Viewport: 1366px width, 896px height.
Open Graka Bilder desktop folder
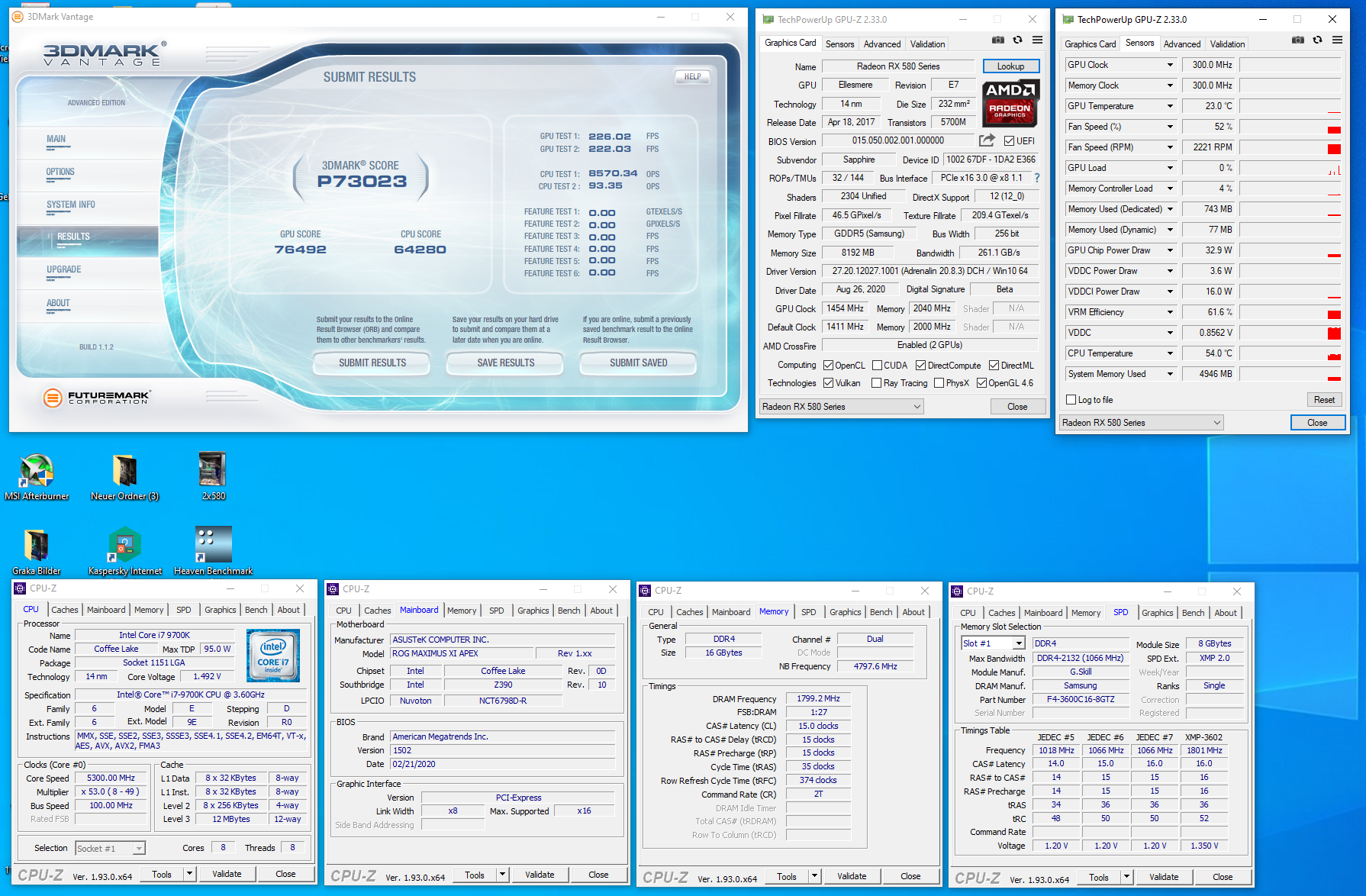tap(37, 551)
